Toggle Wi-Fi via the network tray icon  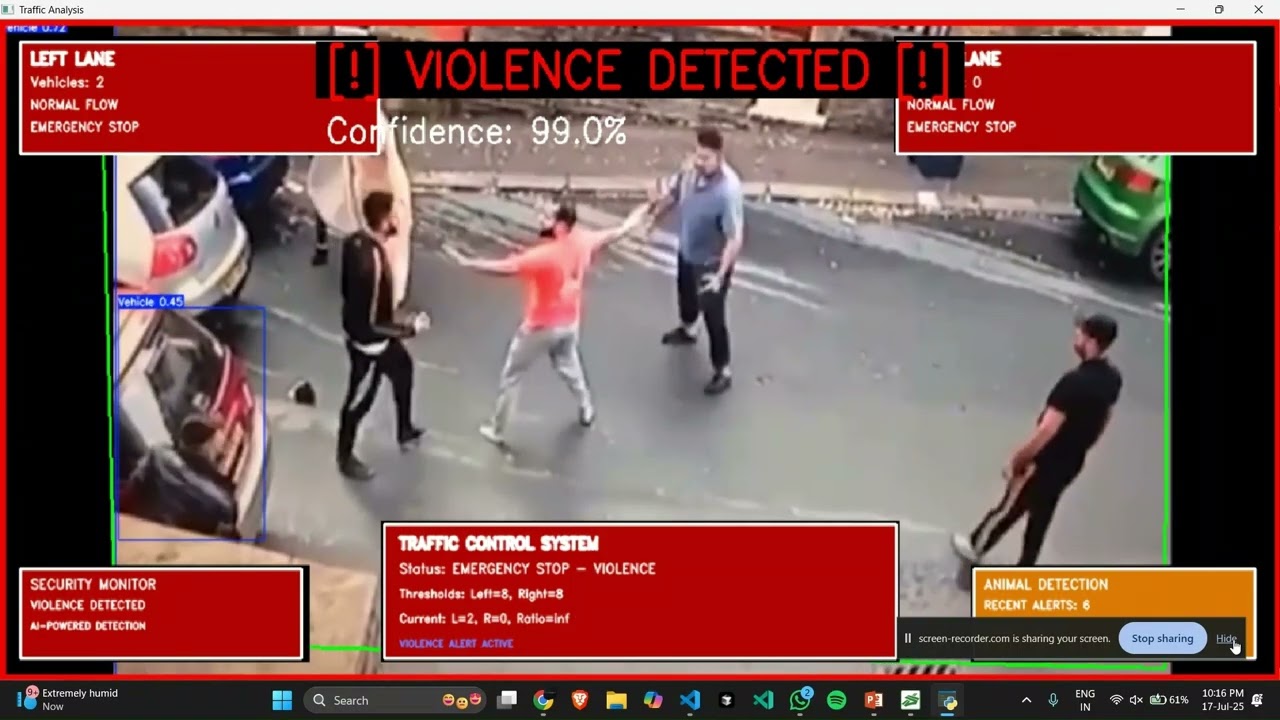click(x=1116, y=700)
